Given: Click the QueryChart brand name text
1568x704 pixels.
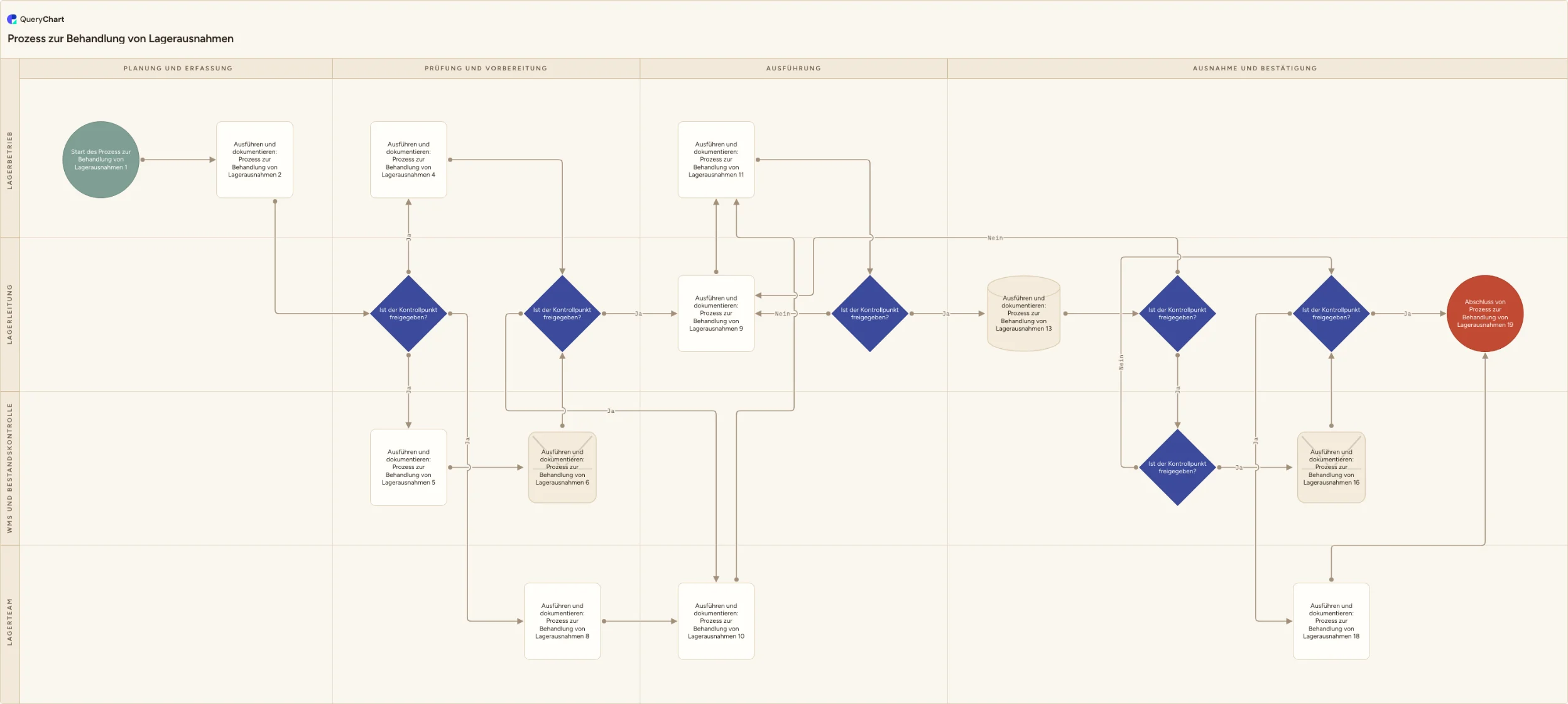Looking at the screenshot, I should [x=42, y=19].
